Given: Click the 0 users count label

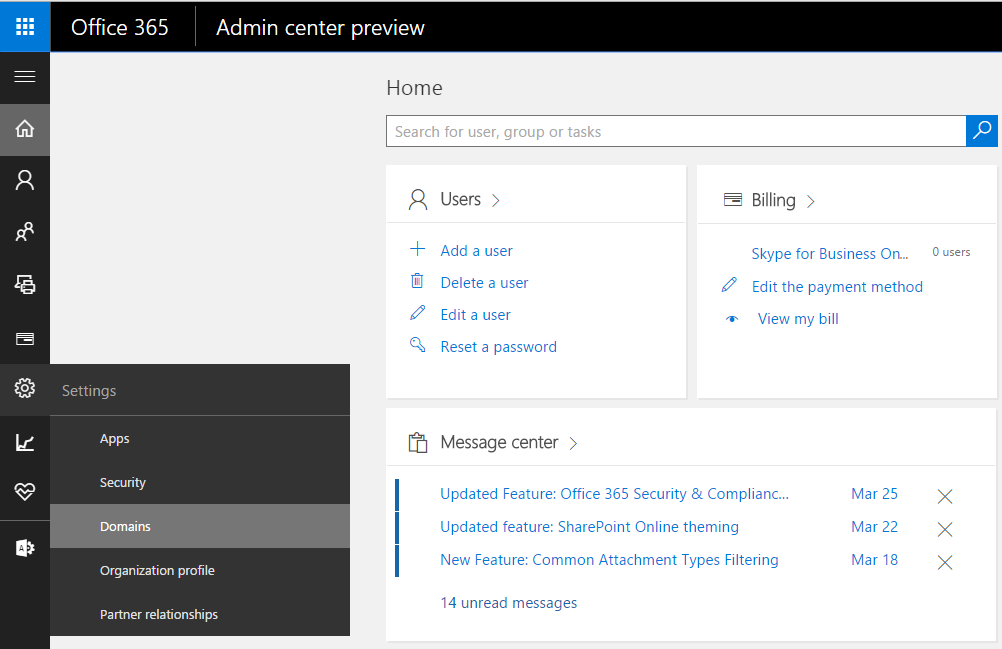Looking at the screenshot, I should coord(951,252).
